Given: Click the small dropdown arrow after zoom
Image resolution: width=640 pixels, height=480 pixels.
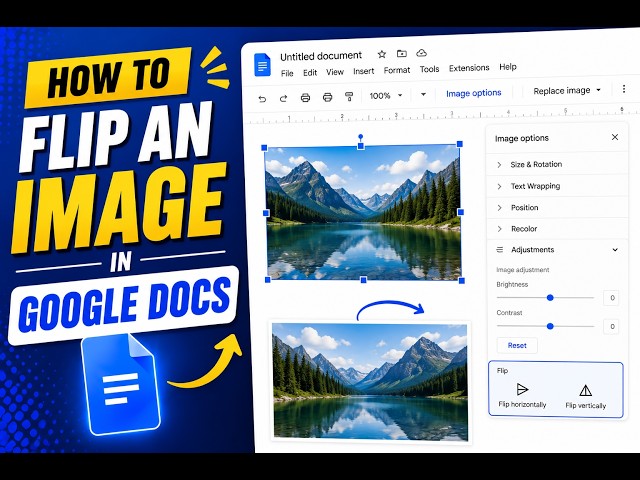Looking at the screenshot, I should click(x=423, y=95).
